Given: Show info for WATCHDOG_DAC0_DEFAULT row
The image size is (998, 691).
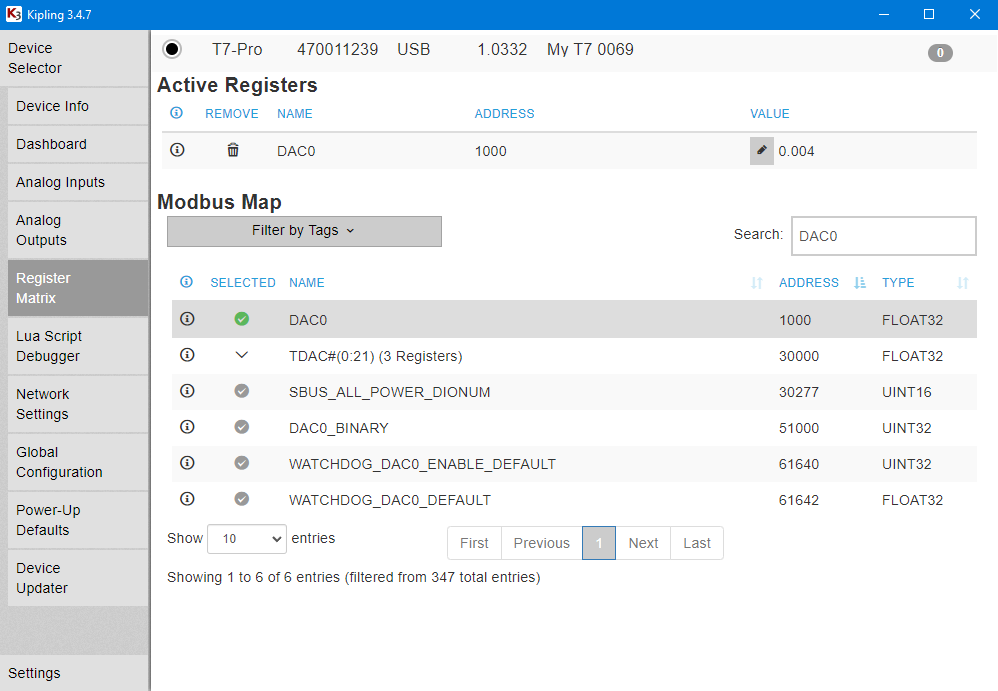Looking at the screenshot, I should (x=186, y=499).
